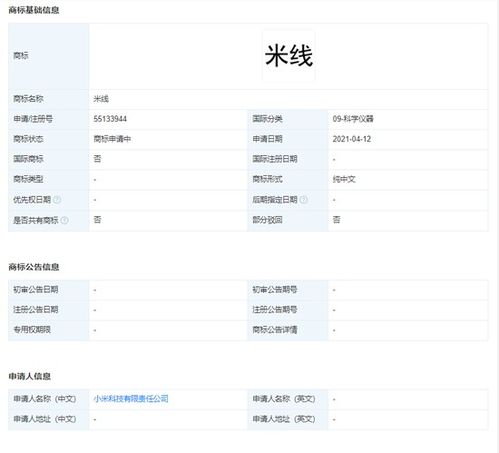Click the 商标公告详情 label
This screenshot has height=453, width=499.
coord(275,330)
